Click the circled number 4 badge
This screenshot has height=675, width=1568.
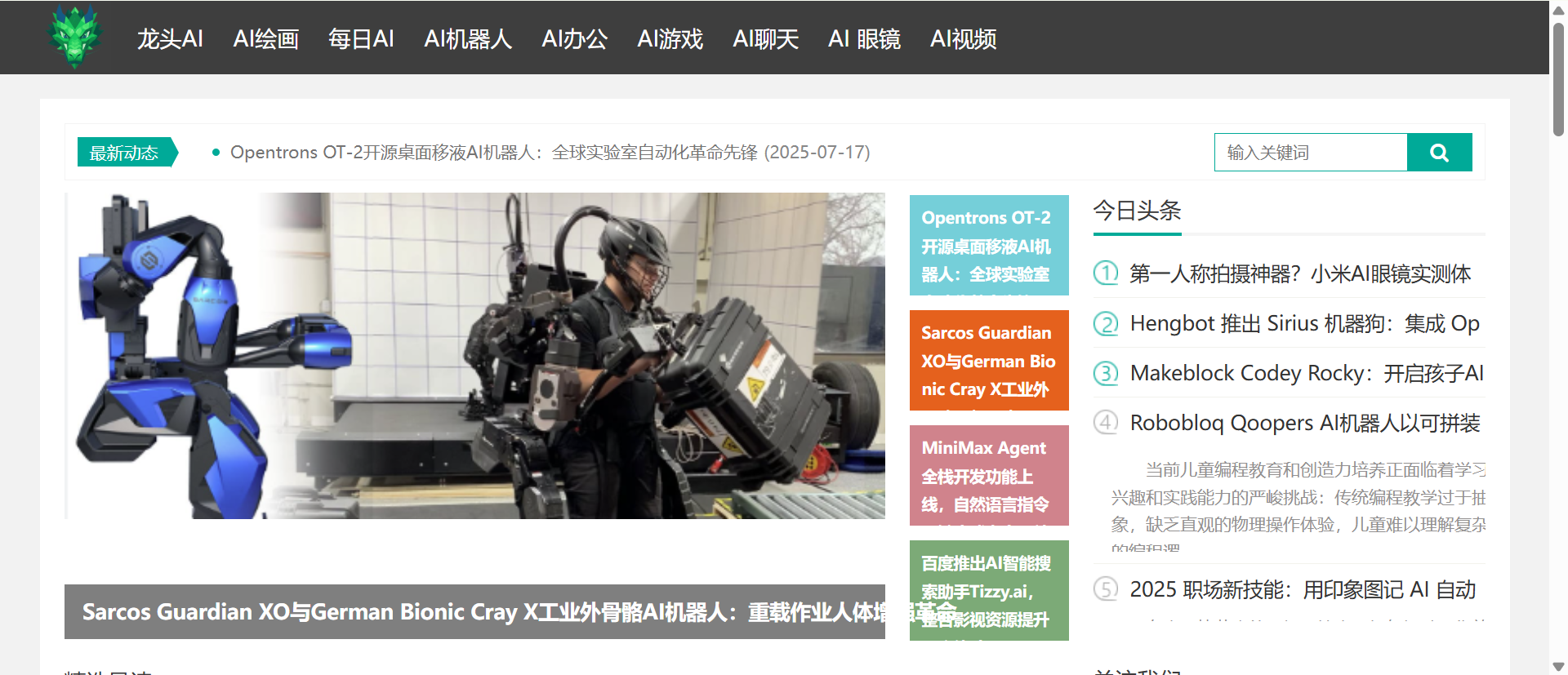[1106, 422]
